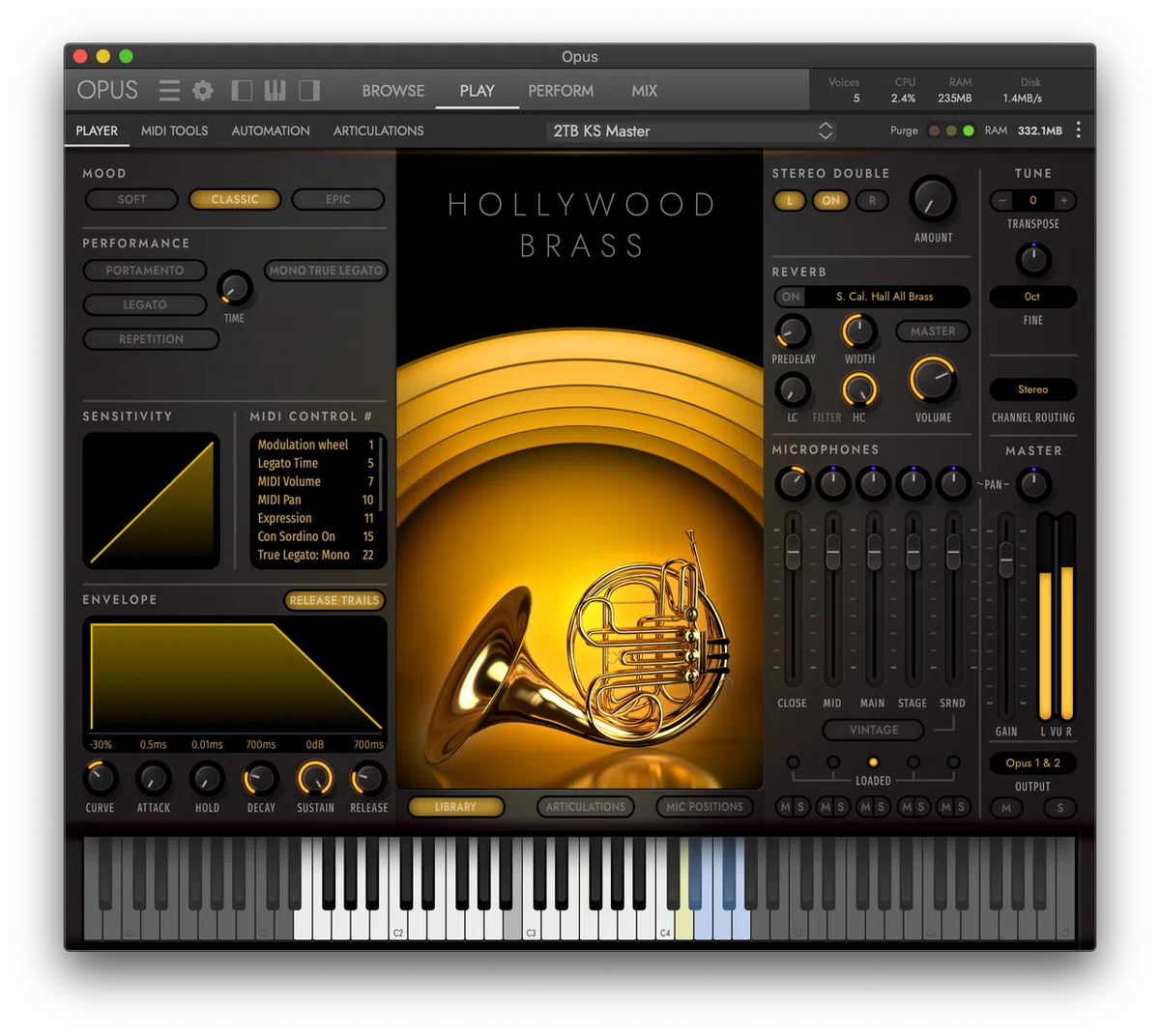Click the RELEASE TRAILS button
Image resolution: width=1160 pixels, height=1036 pixels.
[x=333, y=600]
